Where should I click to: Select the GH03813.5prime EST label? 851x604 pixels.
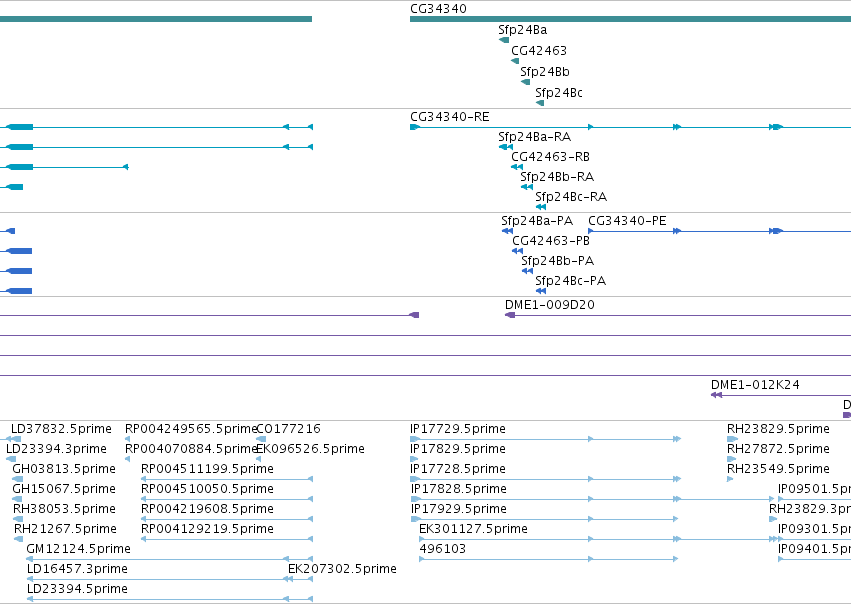[x=64, y=469]
